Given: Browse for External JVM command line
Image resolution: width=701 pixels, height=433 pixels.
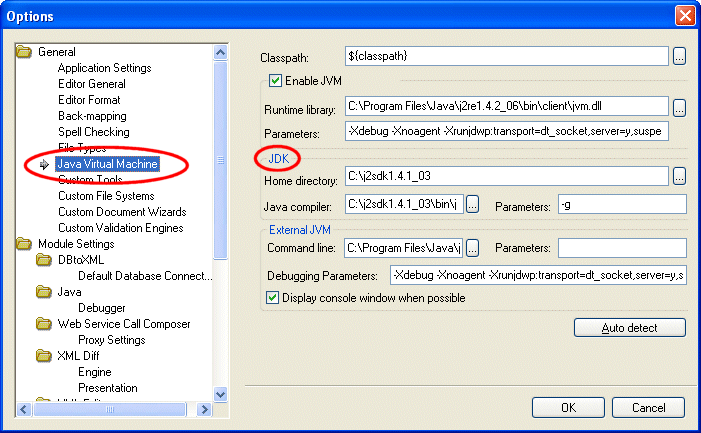Looking at the screenshot, I should [473, 247].
